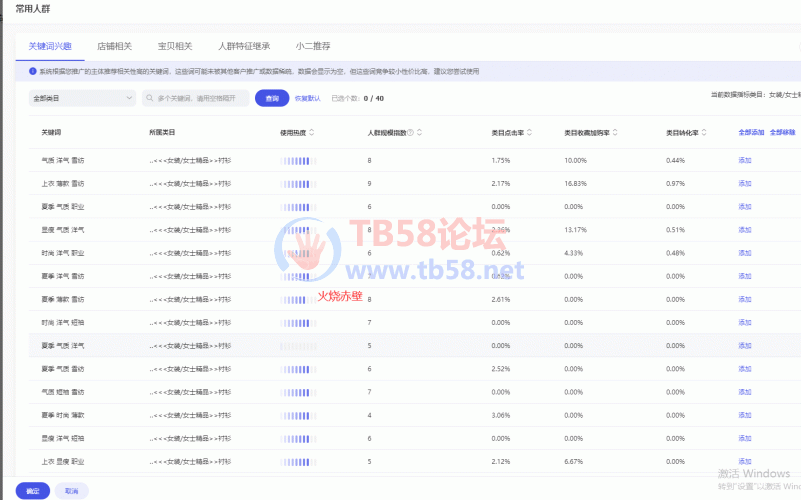Open the 人群特征继承 tab
This screenshot has height=500, width=801.
(x=244, y=46)
